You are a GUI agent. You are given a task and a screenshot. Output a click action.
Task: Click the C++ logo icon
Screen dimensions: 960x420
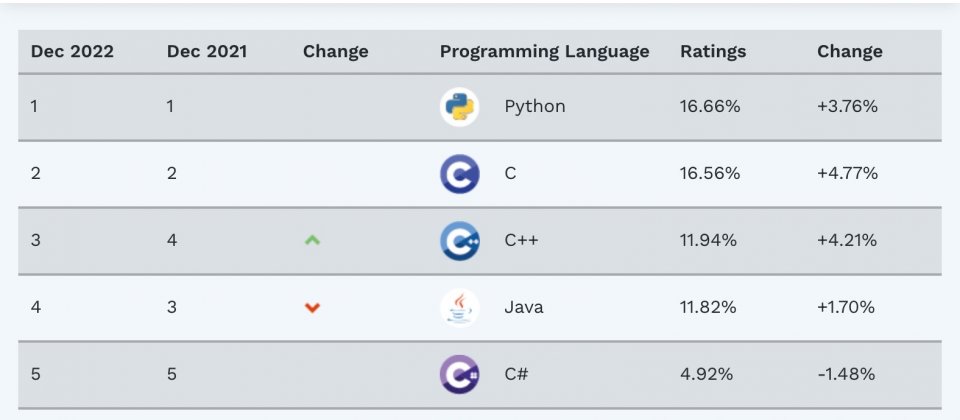pyautogui.click(x=459, y=241)
